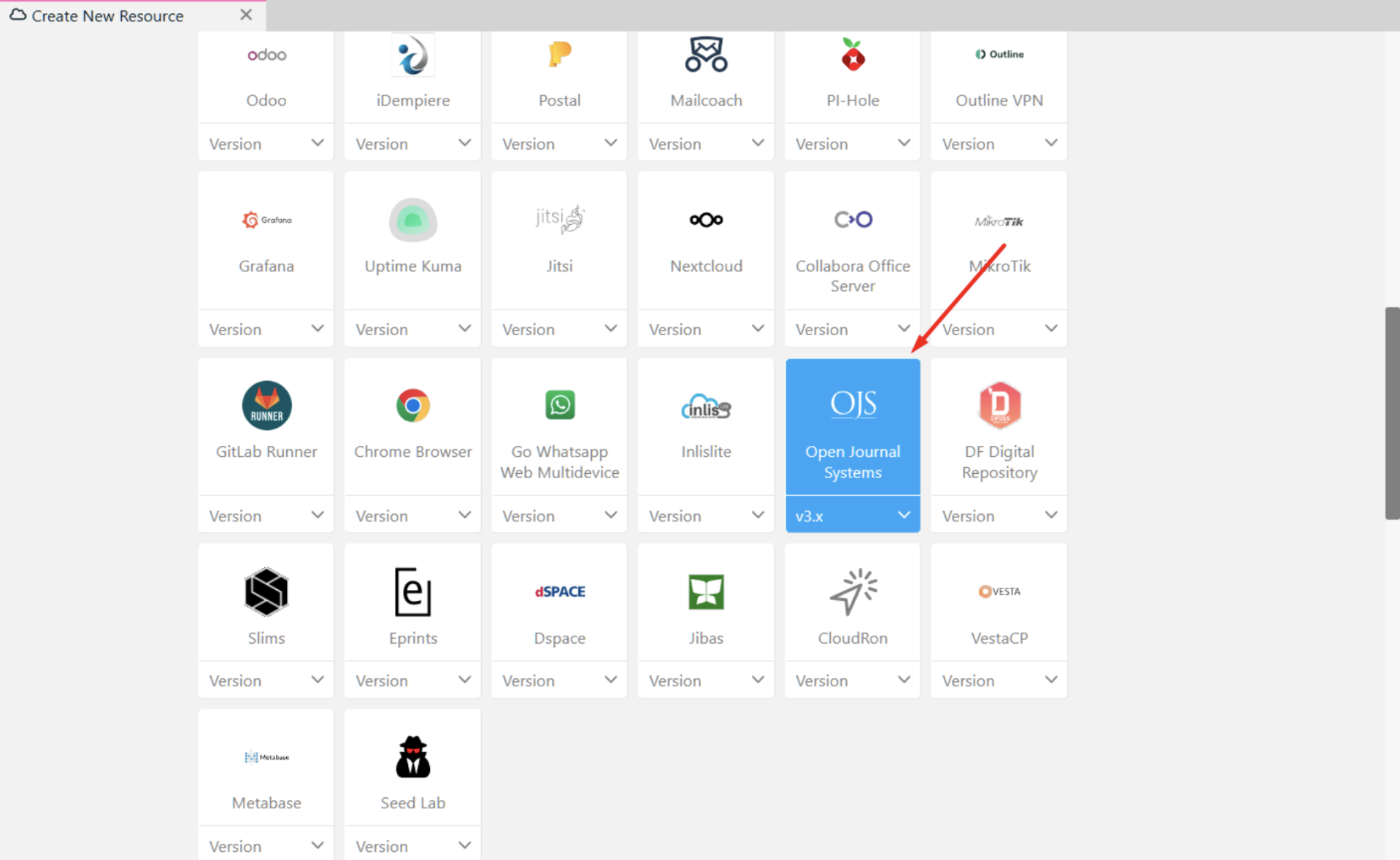Pick the Jitsi logo
The width and height of the screenshot is (1400, 860).
pos(560,219)
